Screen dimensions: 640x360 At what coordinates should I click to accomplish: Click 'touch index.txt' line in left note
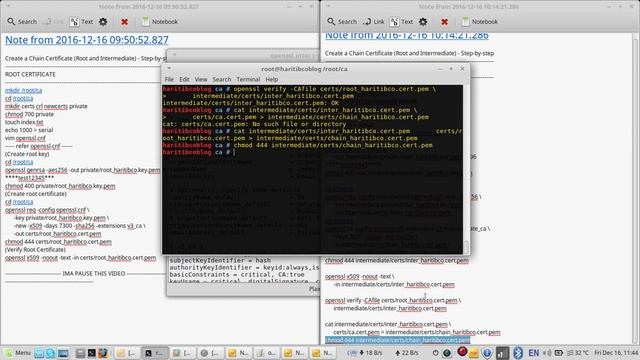click(24, 122)
